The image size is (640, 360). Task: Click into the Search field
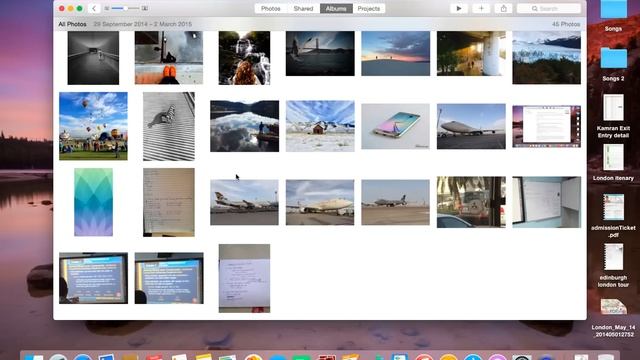(549, 8)
